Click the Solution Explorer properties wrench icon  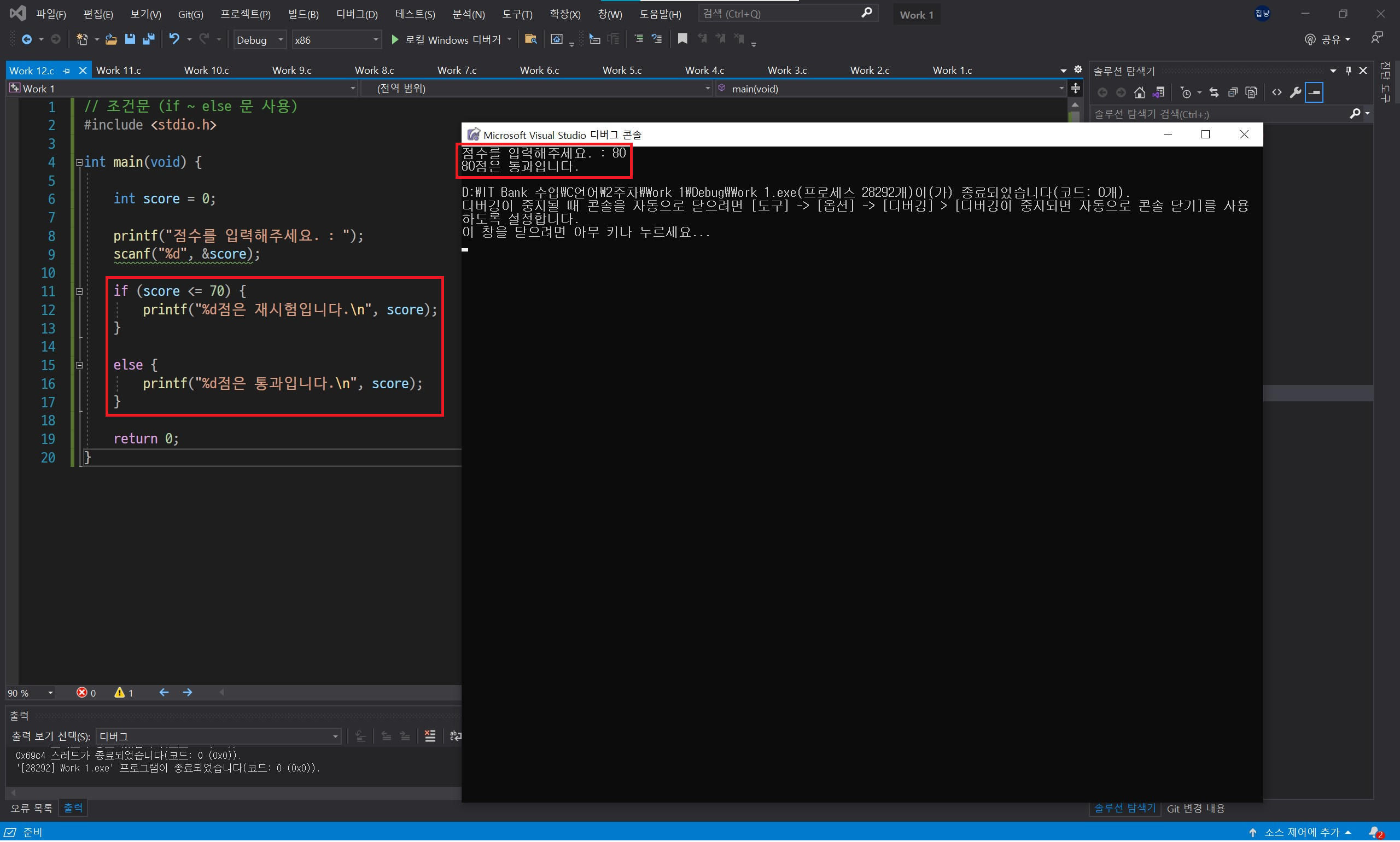tap(1295, 92)
